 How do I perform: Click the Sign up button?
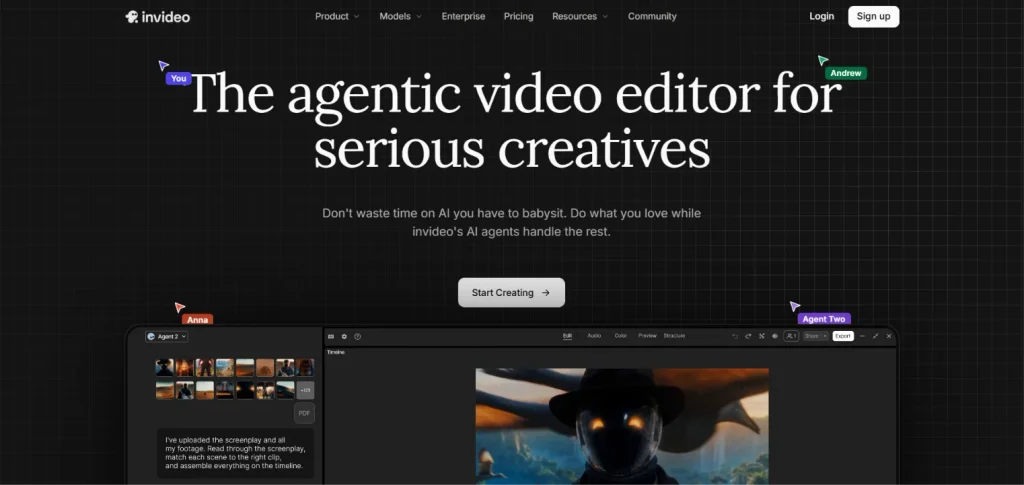pos(873,16)
